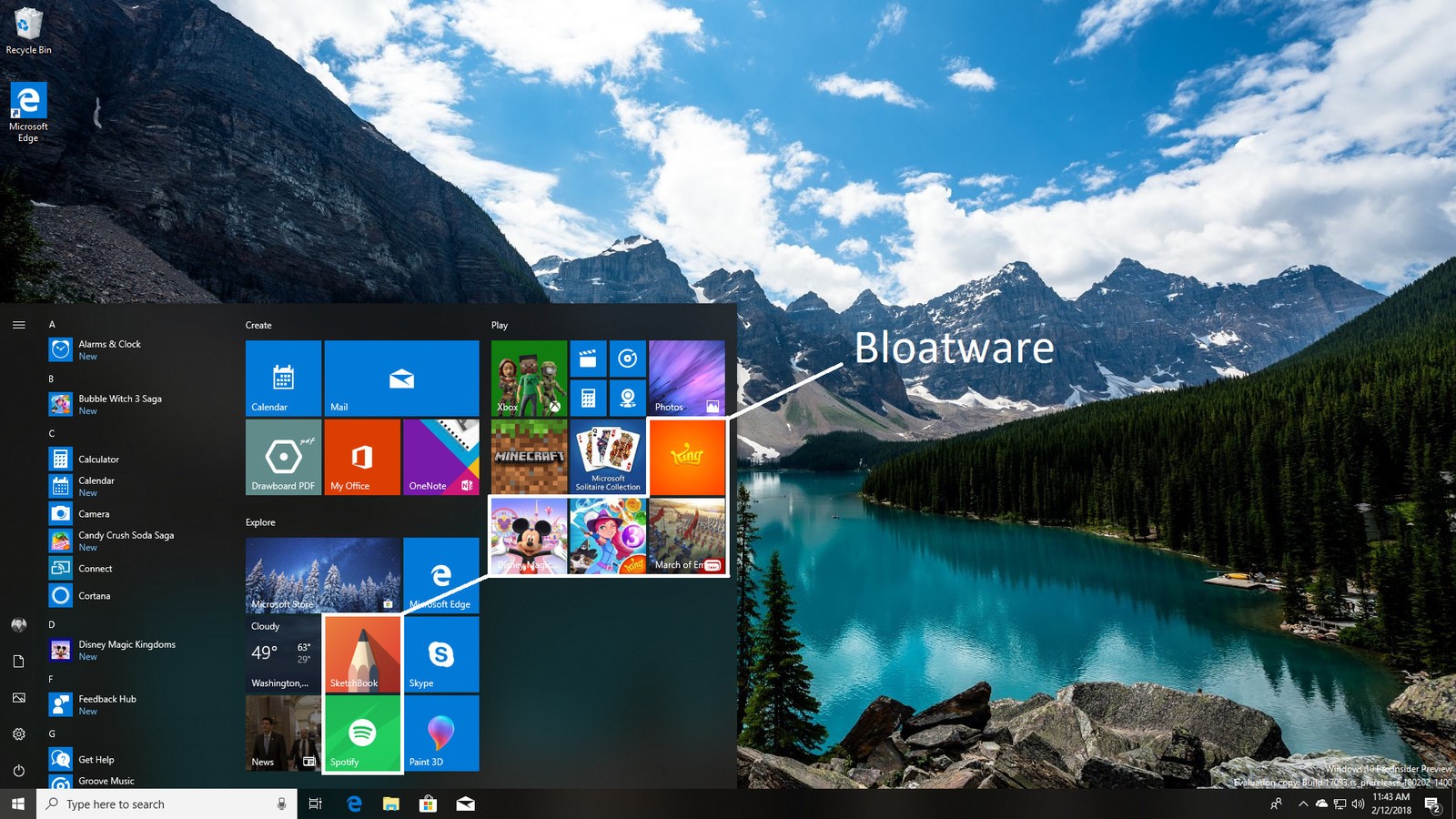Open Documents from the Start sidebar
The width and height of the screenshot is (1456, 819).
point(18,662)
